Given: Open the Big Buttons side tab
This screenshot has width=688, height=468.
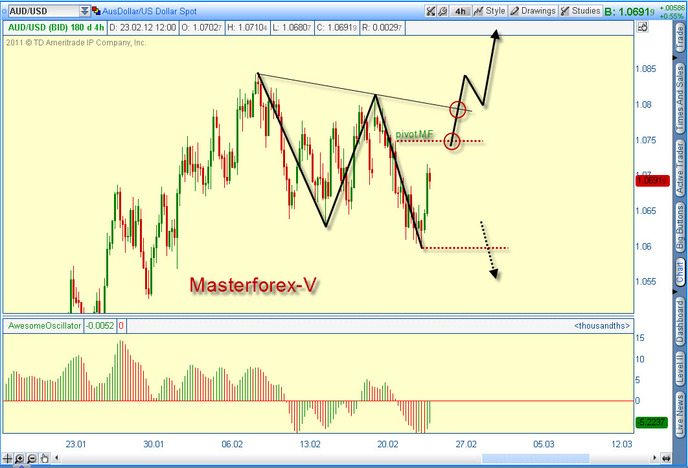Looking at the screenshot, I should (680, 228).
